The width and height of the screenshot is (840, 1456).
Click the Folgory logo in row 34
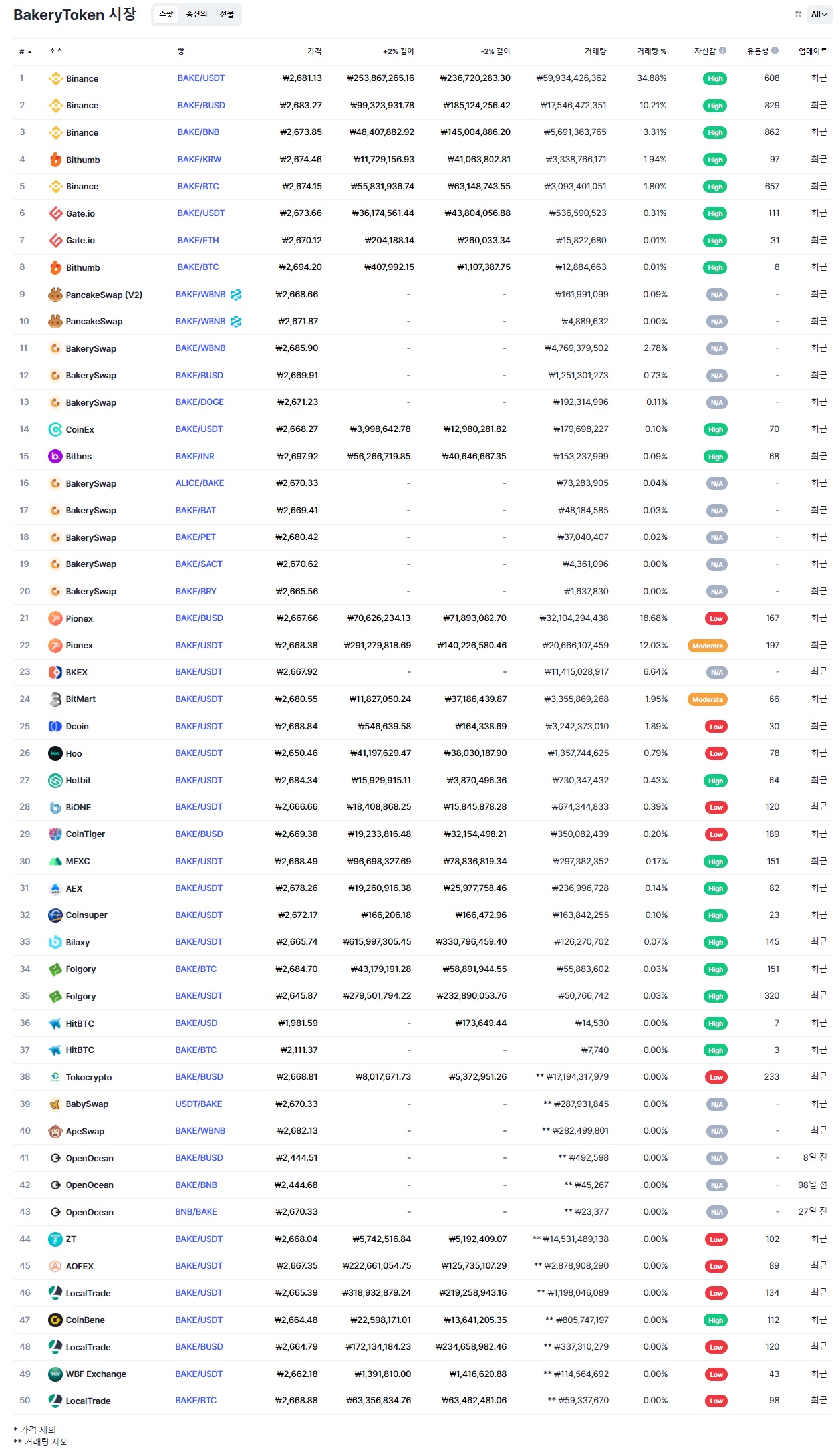coord(55,969)
